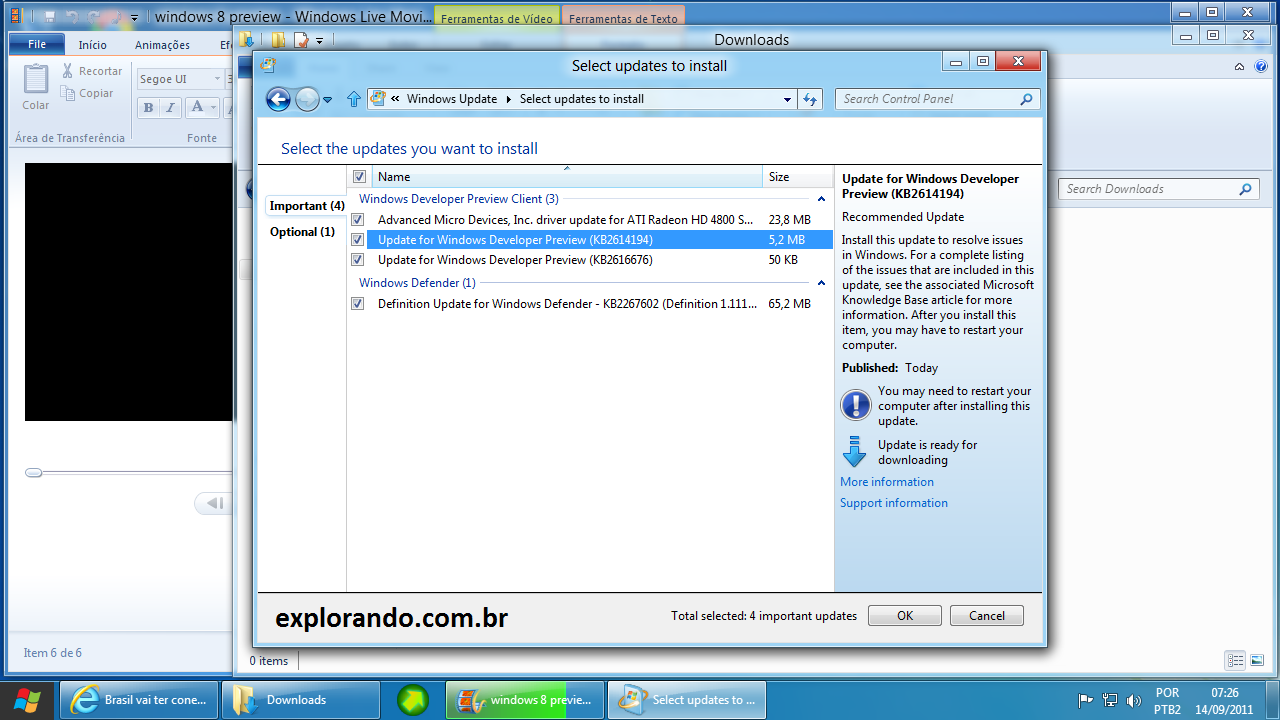
Task: Switch to Animações tab in Movie Maker
Action: (x=162, y=45)
